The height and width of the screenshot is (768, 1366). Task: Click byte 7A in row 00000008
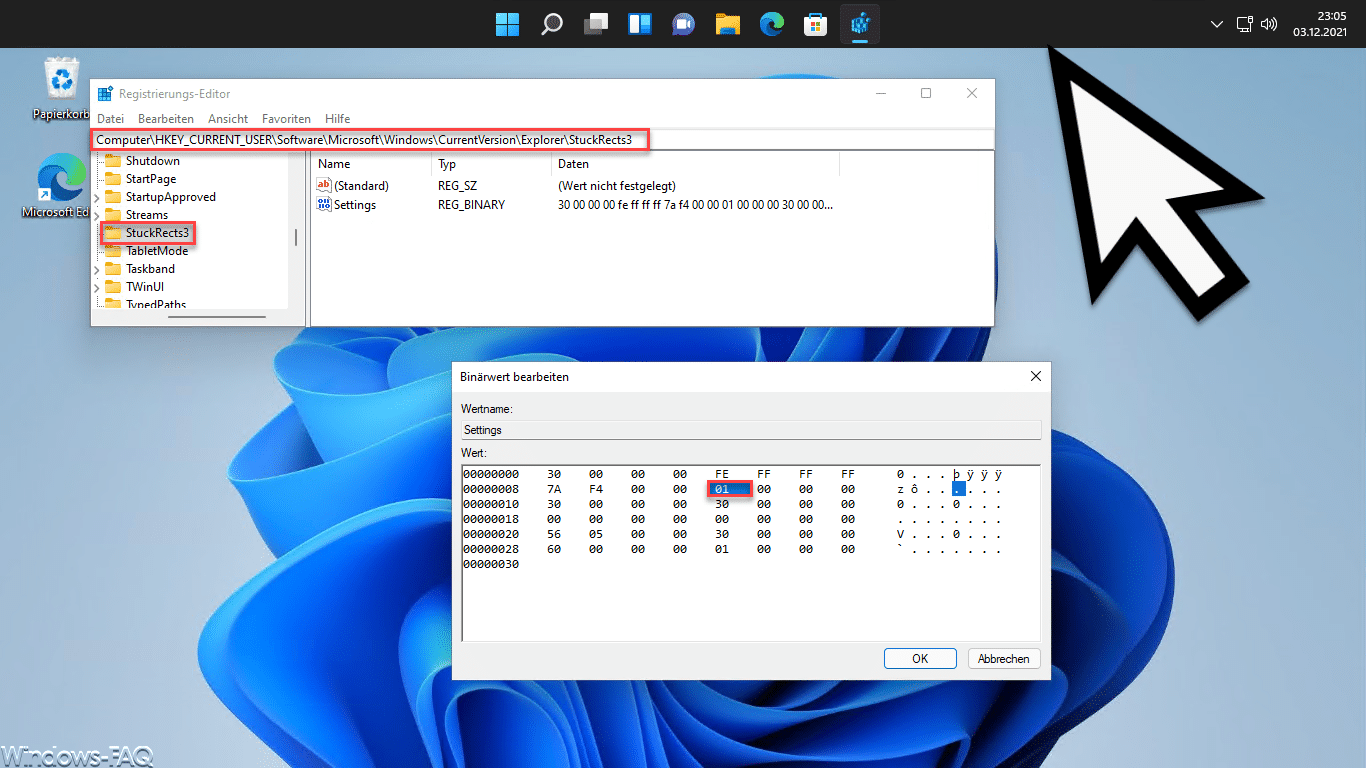point(554,489)
